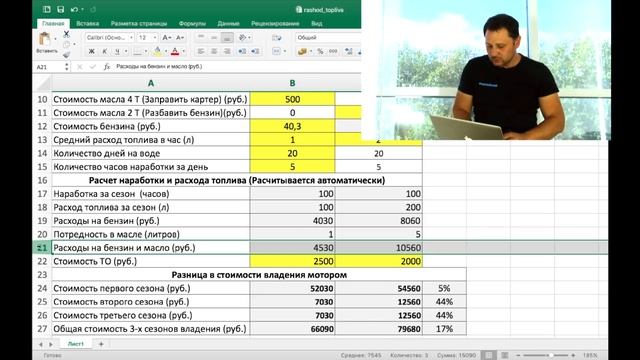Viewport: 640px width, 360px height.
Task: Expand the undo history arrow
Action: tap(82, 9)
